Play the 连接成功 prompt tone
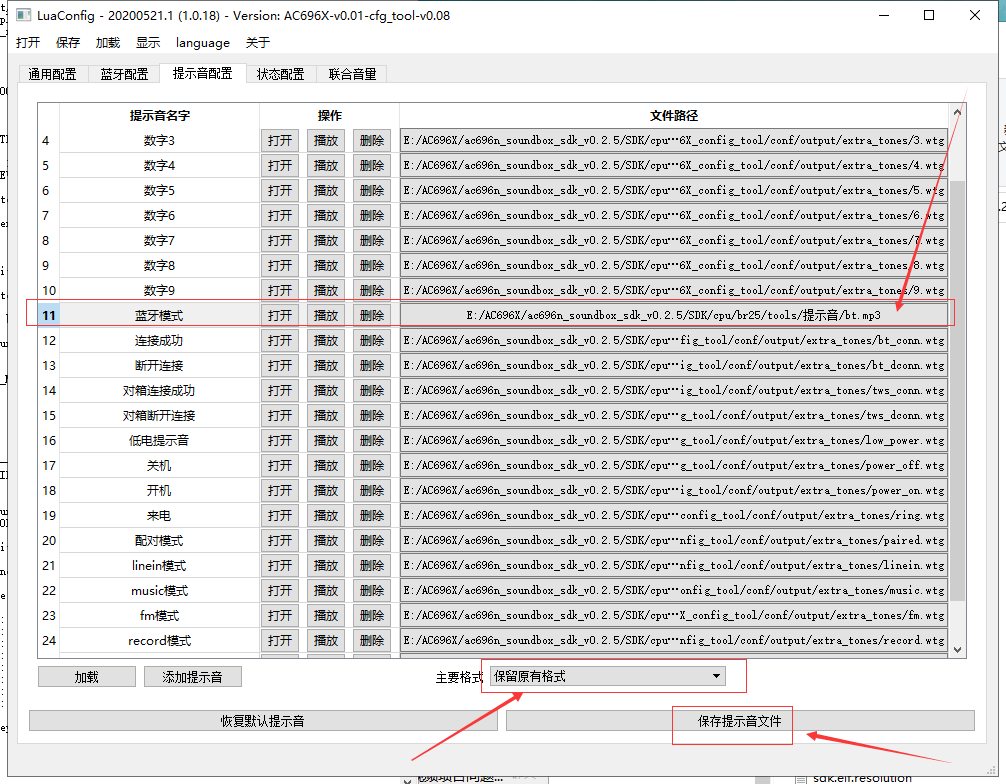Image resolution: width=1006 pixels, height=784 pixels. (x=326, y=340)
